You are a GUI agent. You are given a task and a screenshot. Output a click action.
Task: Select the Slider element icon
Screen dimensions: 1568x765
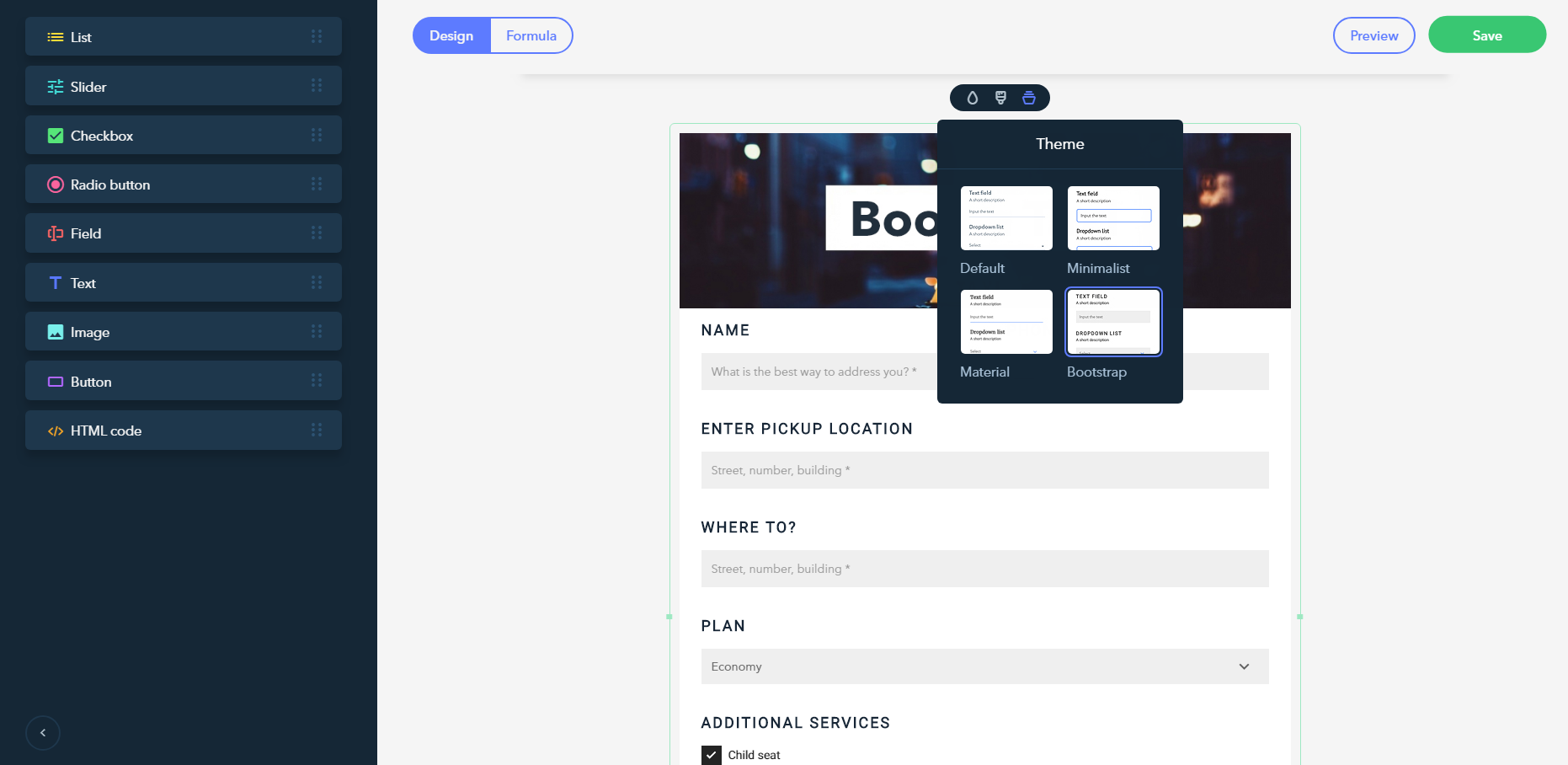pyautogui.click(x=56, y=87)
